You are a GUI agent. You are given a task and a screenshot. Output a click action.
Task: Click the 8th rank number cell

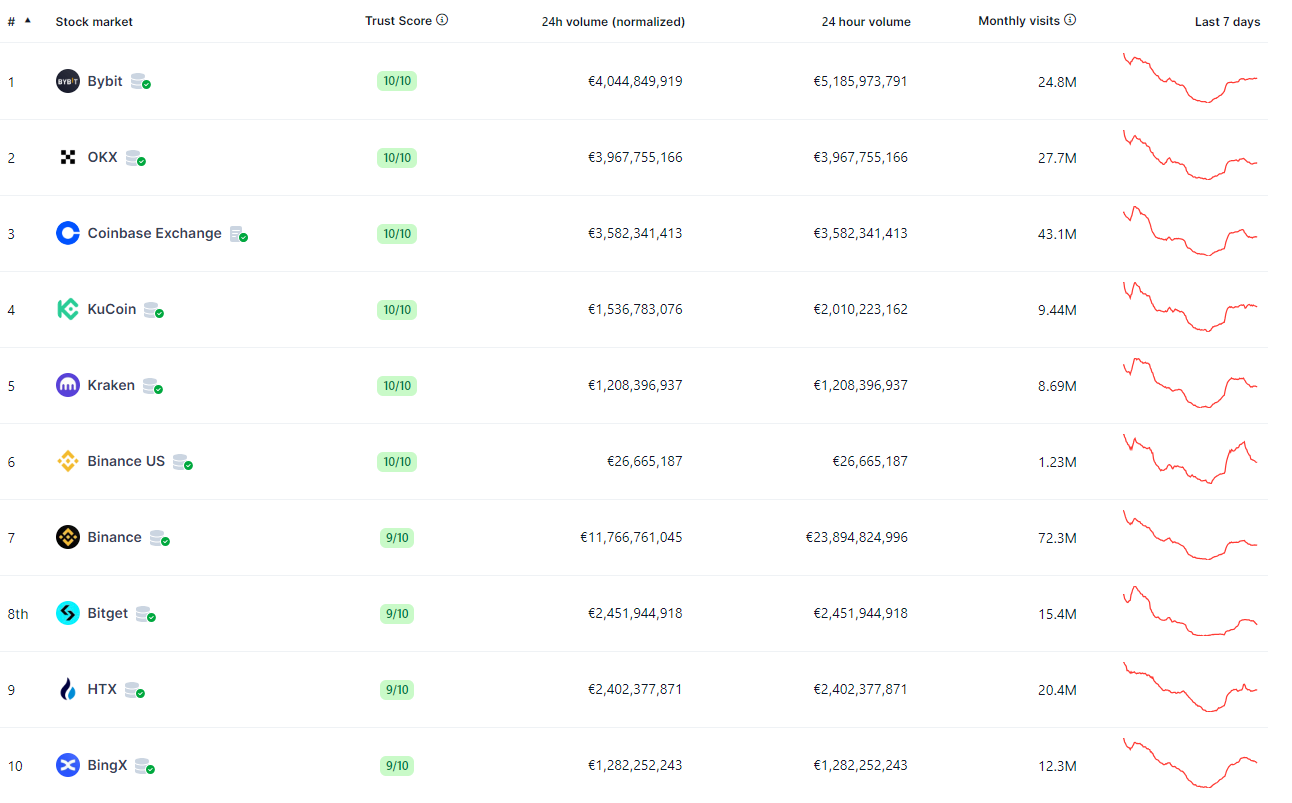tap(18, 614)
